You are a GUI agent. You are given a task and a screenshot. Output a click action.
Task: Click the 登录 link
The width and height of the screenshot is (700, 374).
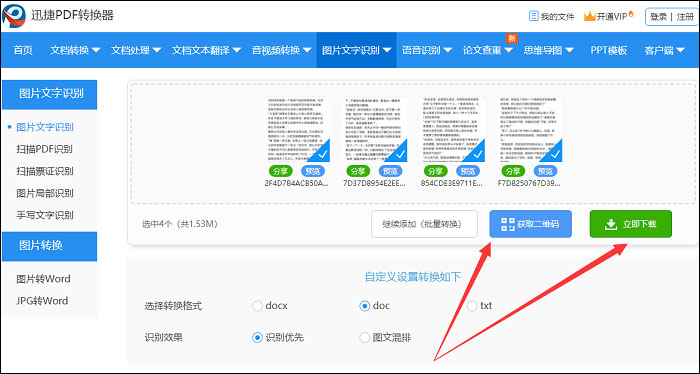pyautogui.click(x=658, y=17)
